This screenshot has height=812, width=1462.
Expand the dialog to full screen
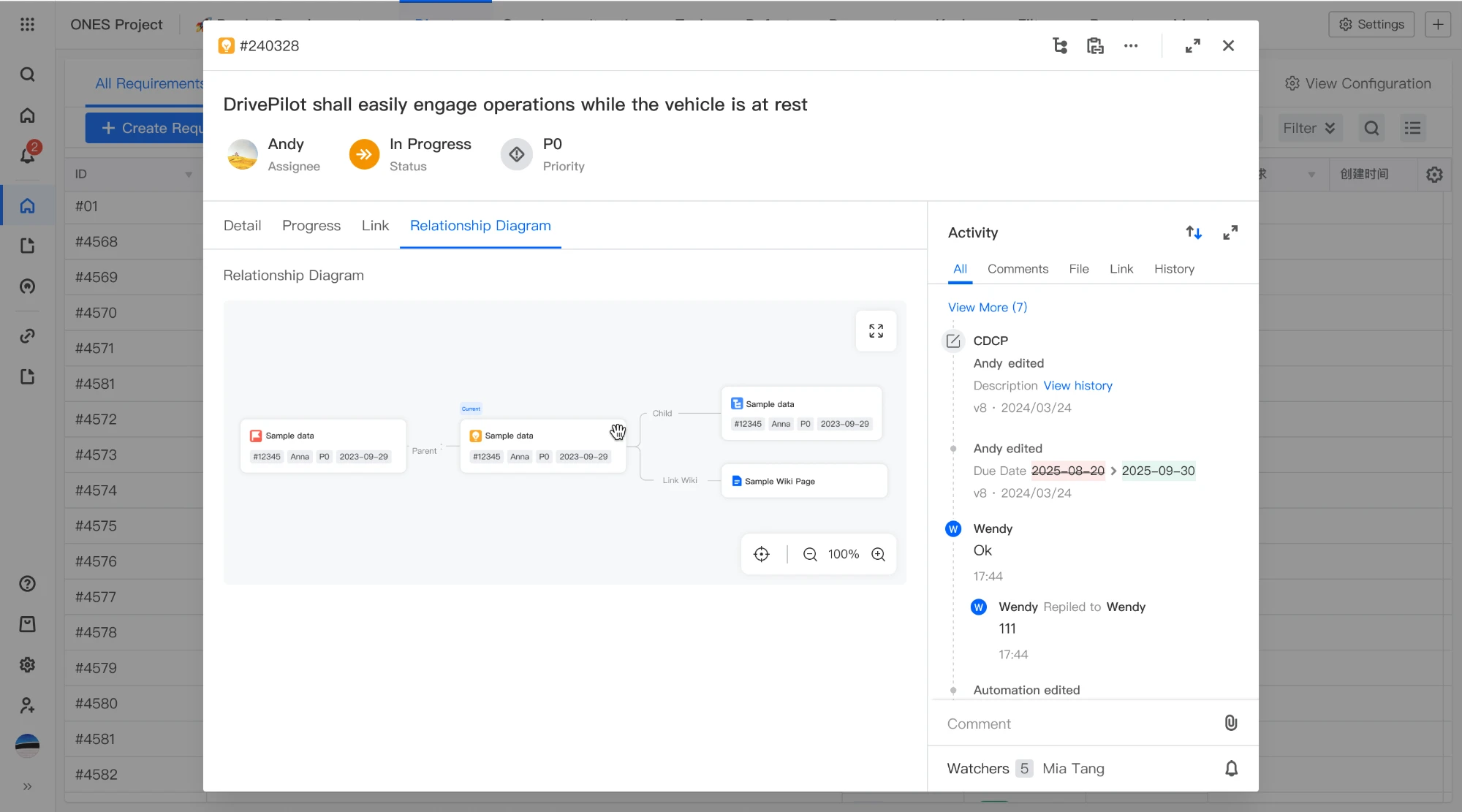tap(1193, 46)
